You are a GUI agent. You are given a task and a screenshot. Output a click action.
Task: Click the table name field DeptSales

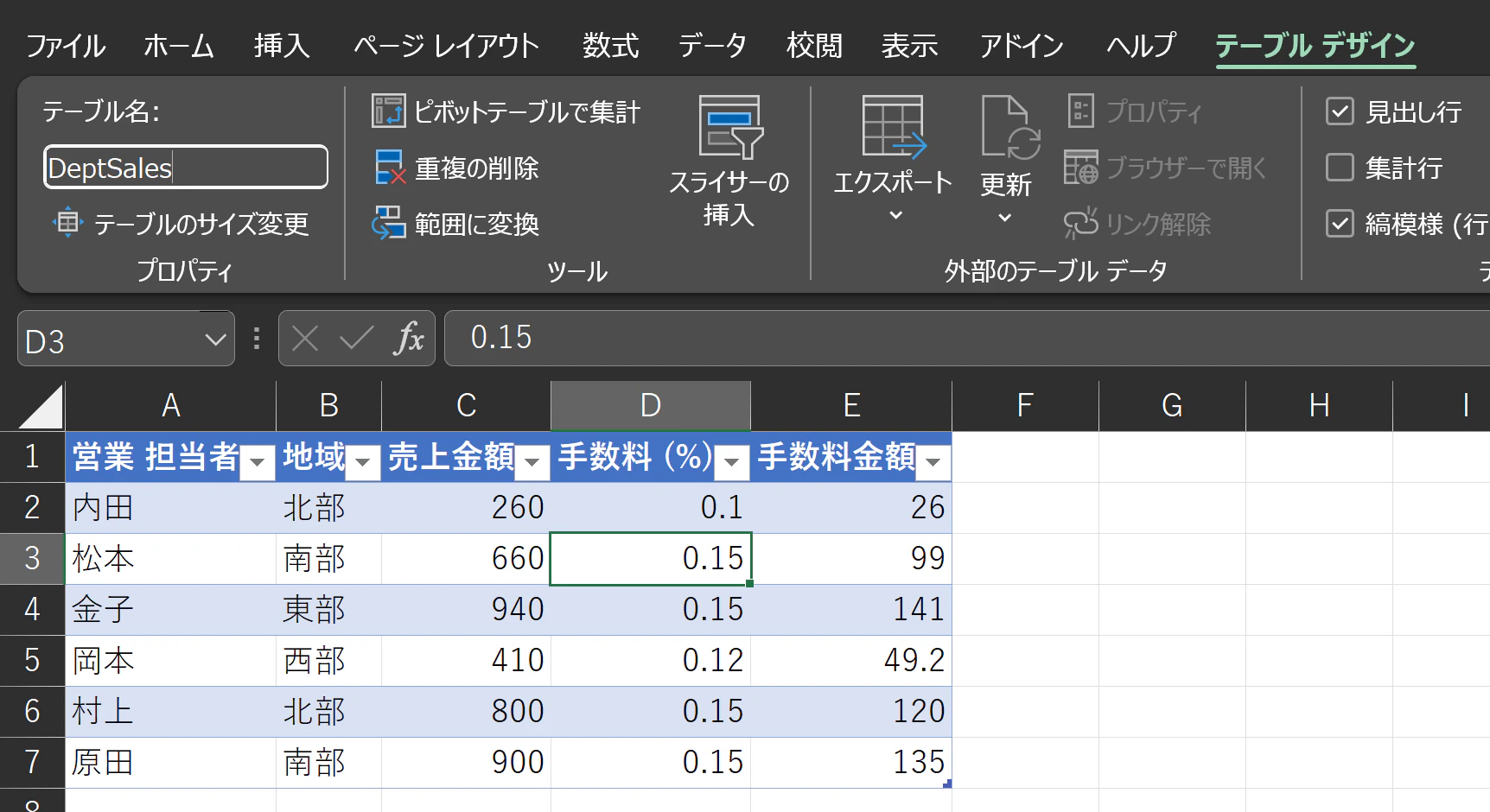click(186, 167)
